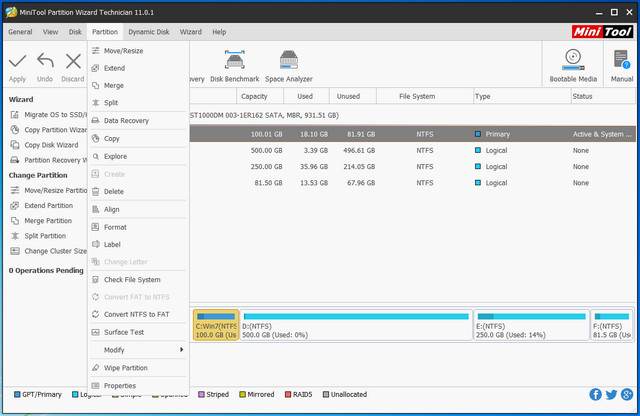Open the View menu
This screenshot has width=640, height=416.
click(x=51, y=32)
